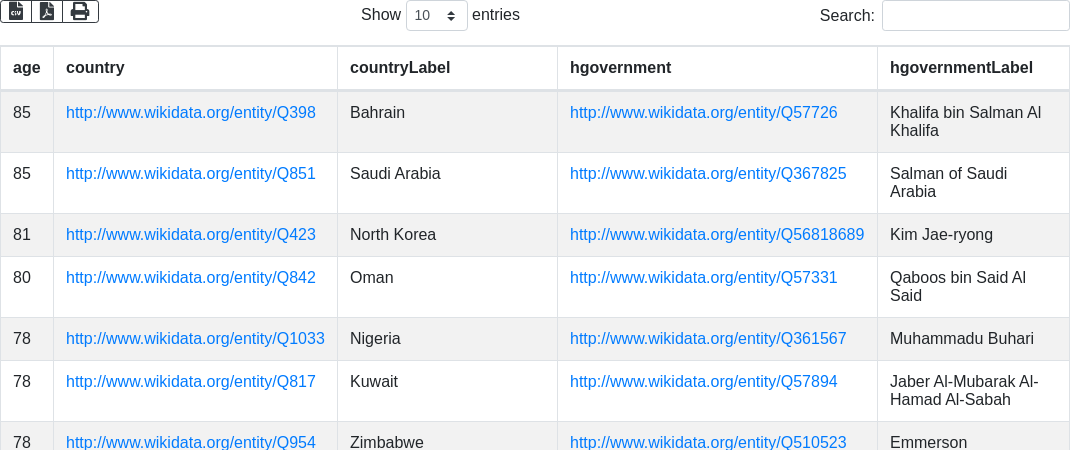Open the Oman entity link Q842
Image resolution: width=1070 pixels, height=450 pixels.
coord(191,277)
